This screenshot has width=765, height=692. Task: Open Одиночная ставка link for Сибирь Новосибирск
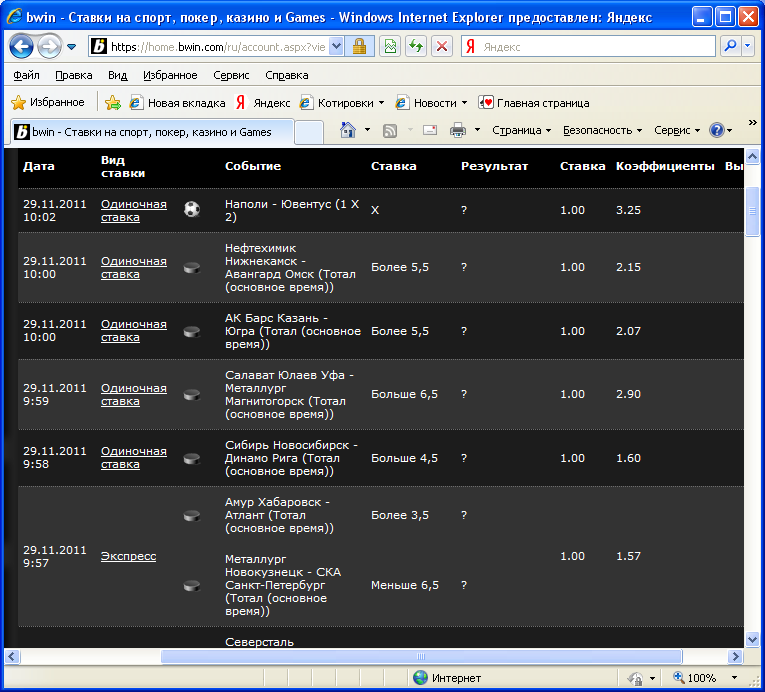134,457
